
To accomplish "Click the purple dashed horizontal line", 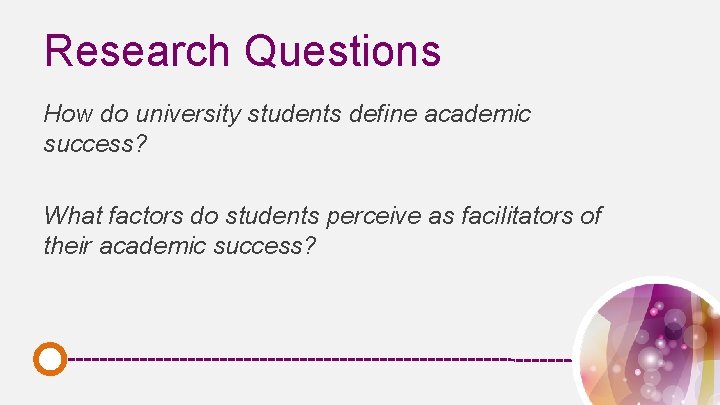I will (x=320, y=359).
